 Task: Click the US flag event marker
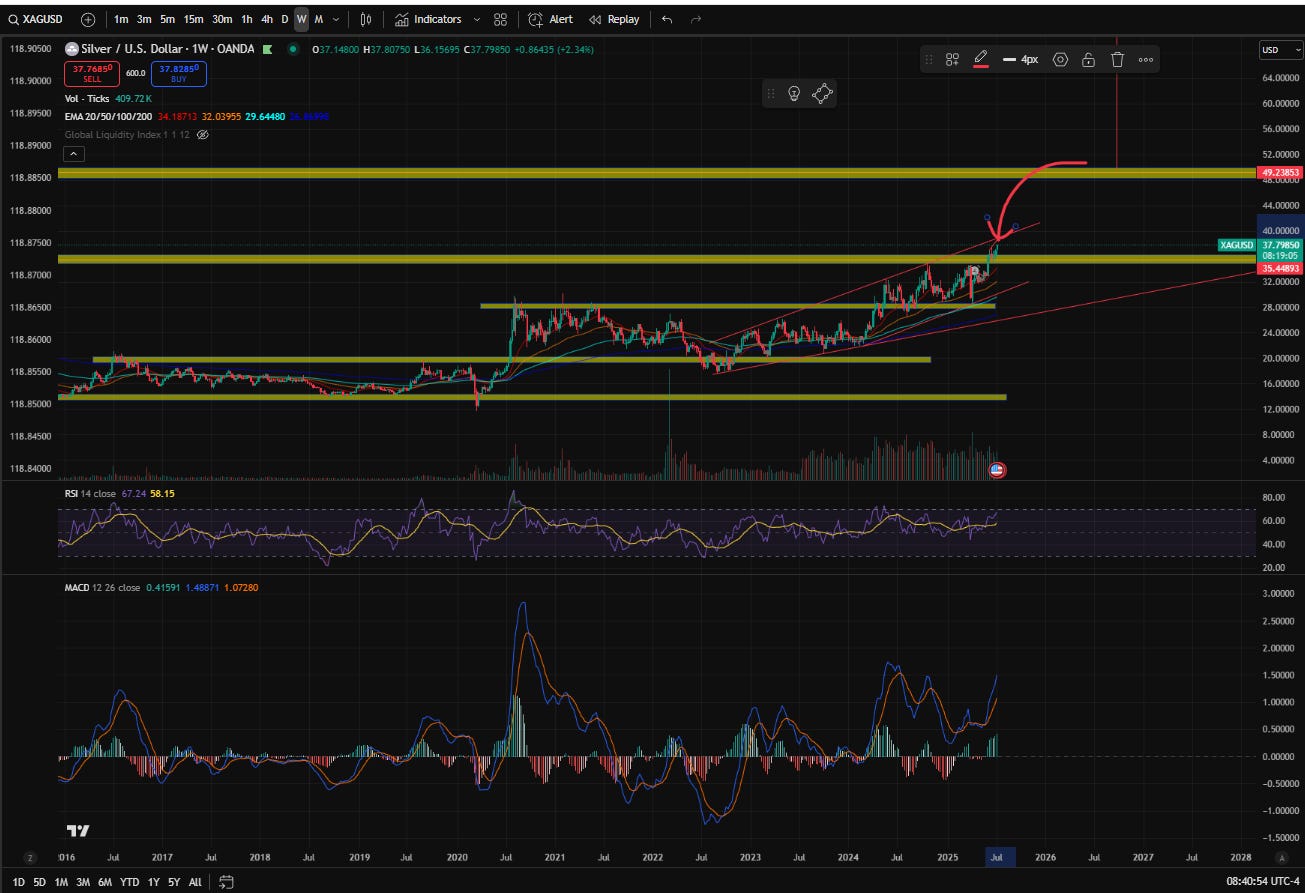click(x=996, y=469)
